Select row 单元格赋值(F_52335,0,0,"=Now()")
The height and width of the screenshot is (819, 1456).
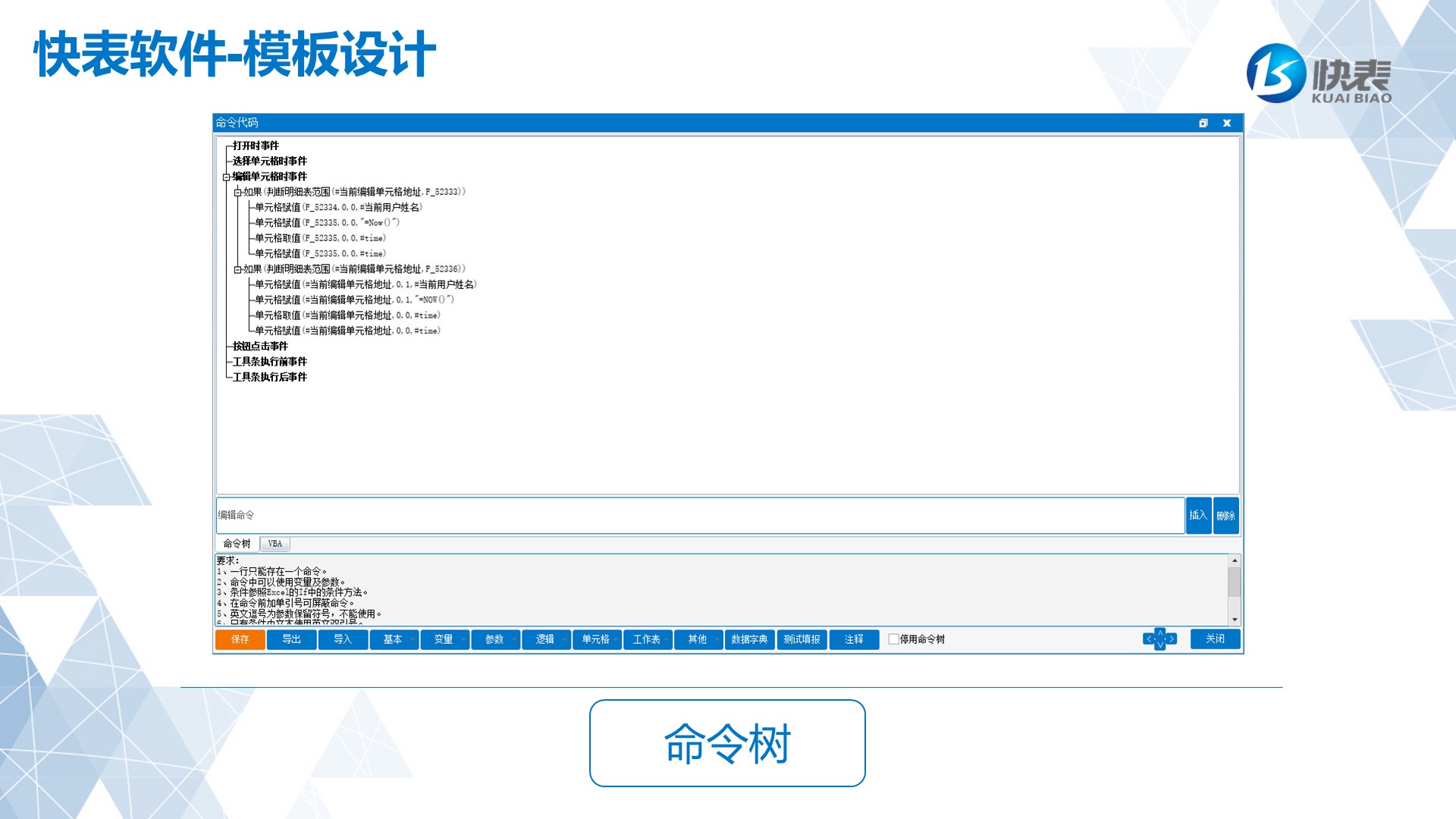click(327, 223)
